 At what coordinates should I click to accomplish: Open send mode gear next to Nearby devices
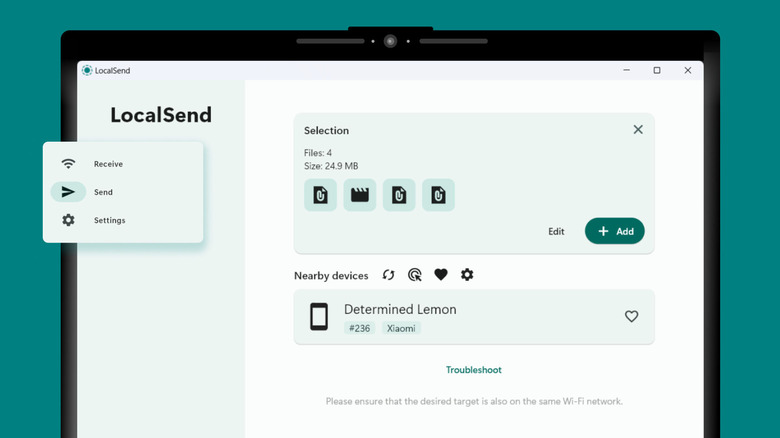click(467, 275)
